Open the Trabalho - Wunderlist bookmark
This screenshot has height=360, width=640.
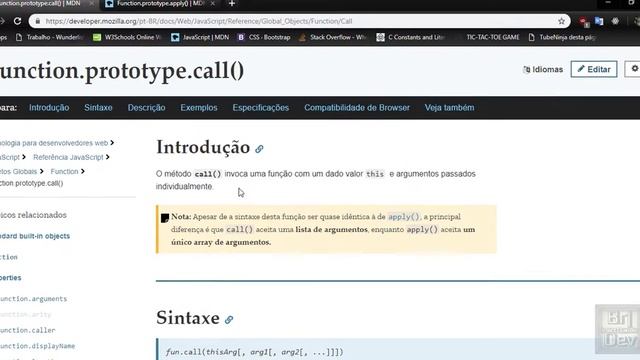click(49, 37)
